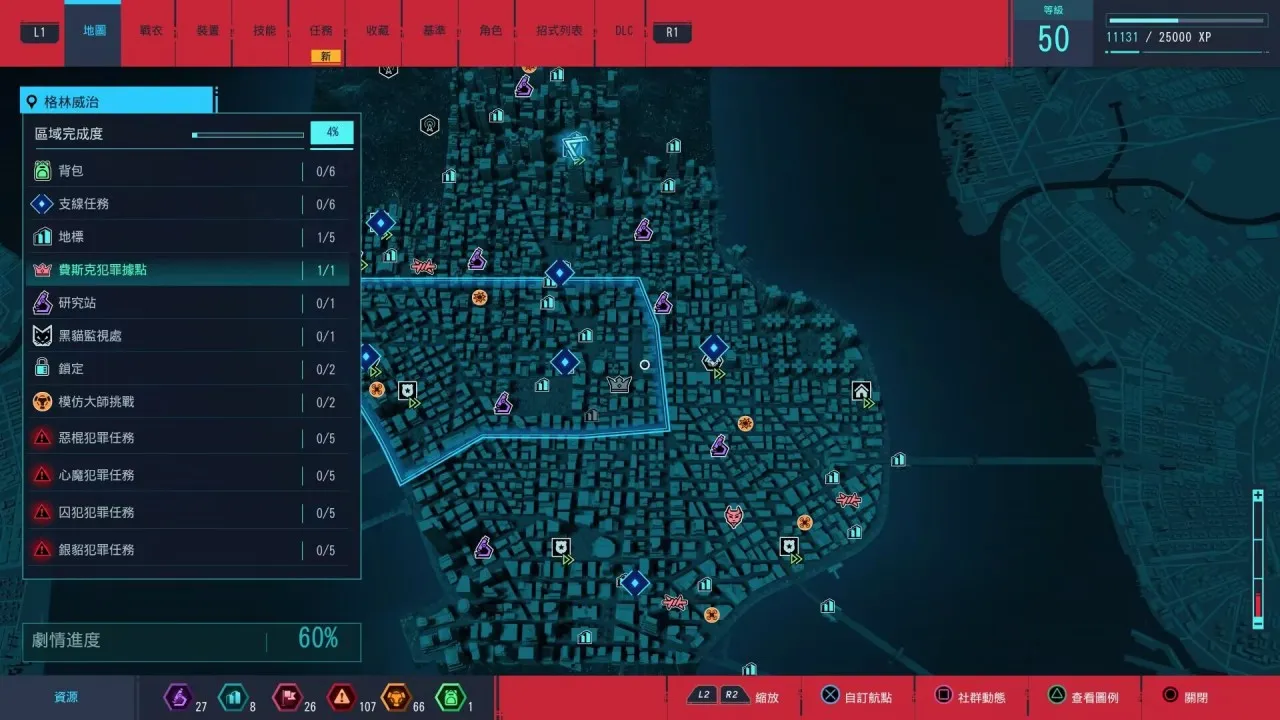Click the purple microscope icon beside 研究站
The image size is (1280, 720).
[42, 302]
